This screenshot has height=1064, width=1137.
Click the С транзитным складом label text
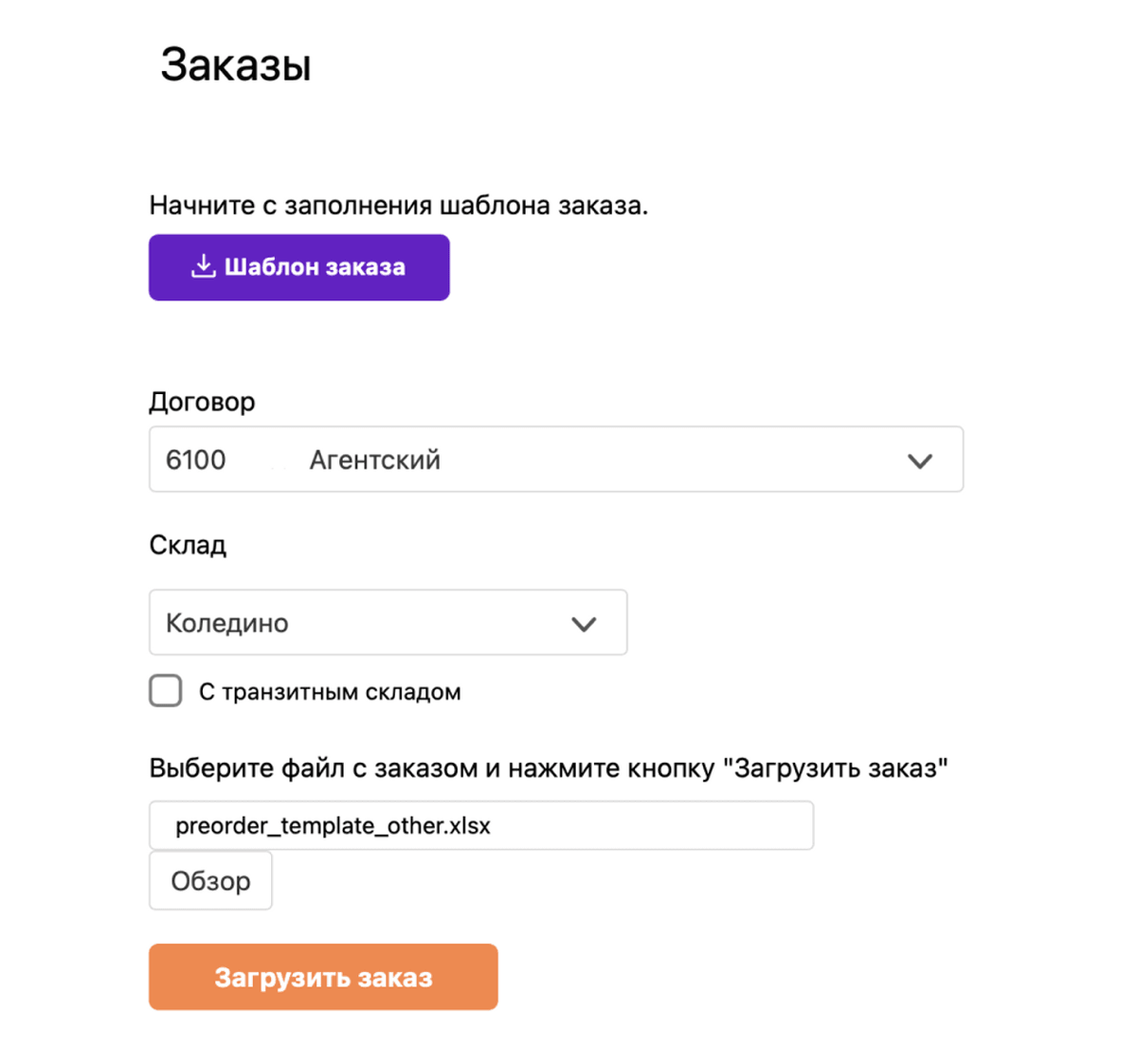pos(330,693)
